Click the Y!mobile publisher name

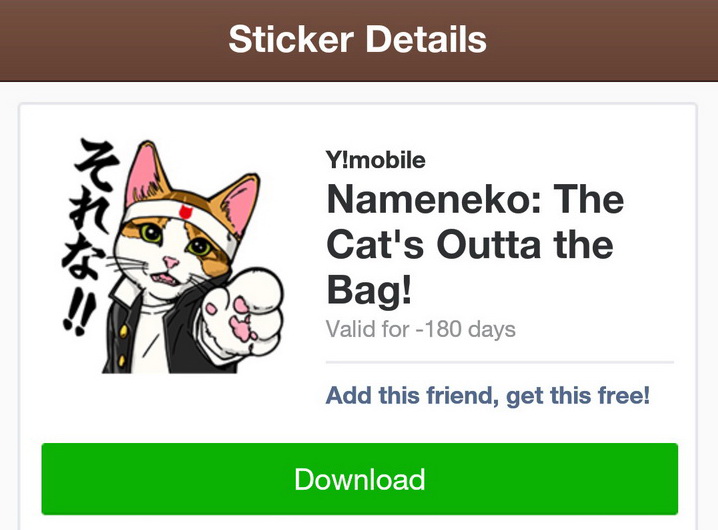(x=375, y=160)
